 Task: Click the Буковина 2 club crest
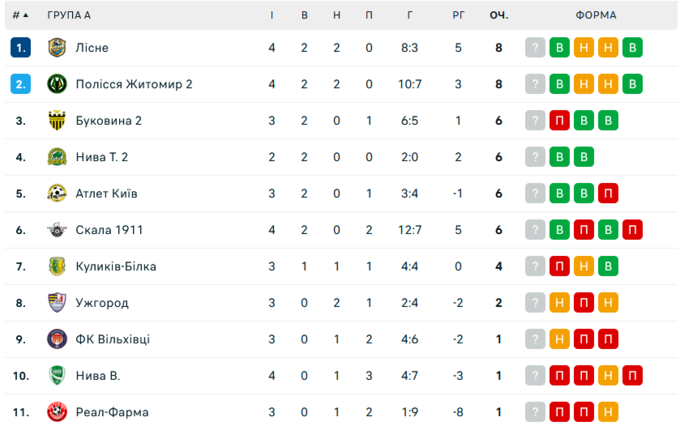57,120
